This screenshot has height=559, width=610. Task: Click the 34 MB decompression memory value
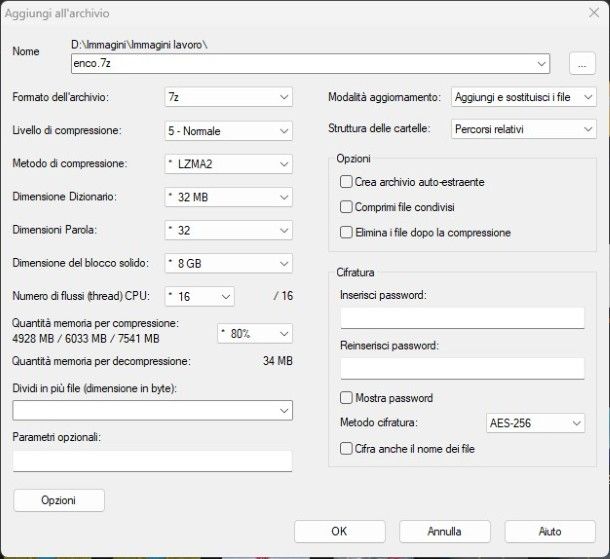277,361
